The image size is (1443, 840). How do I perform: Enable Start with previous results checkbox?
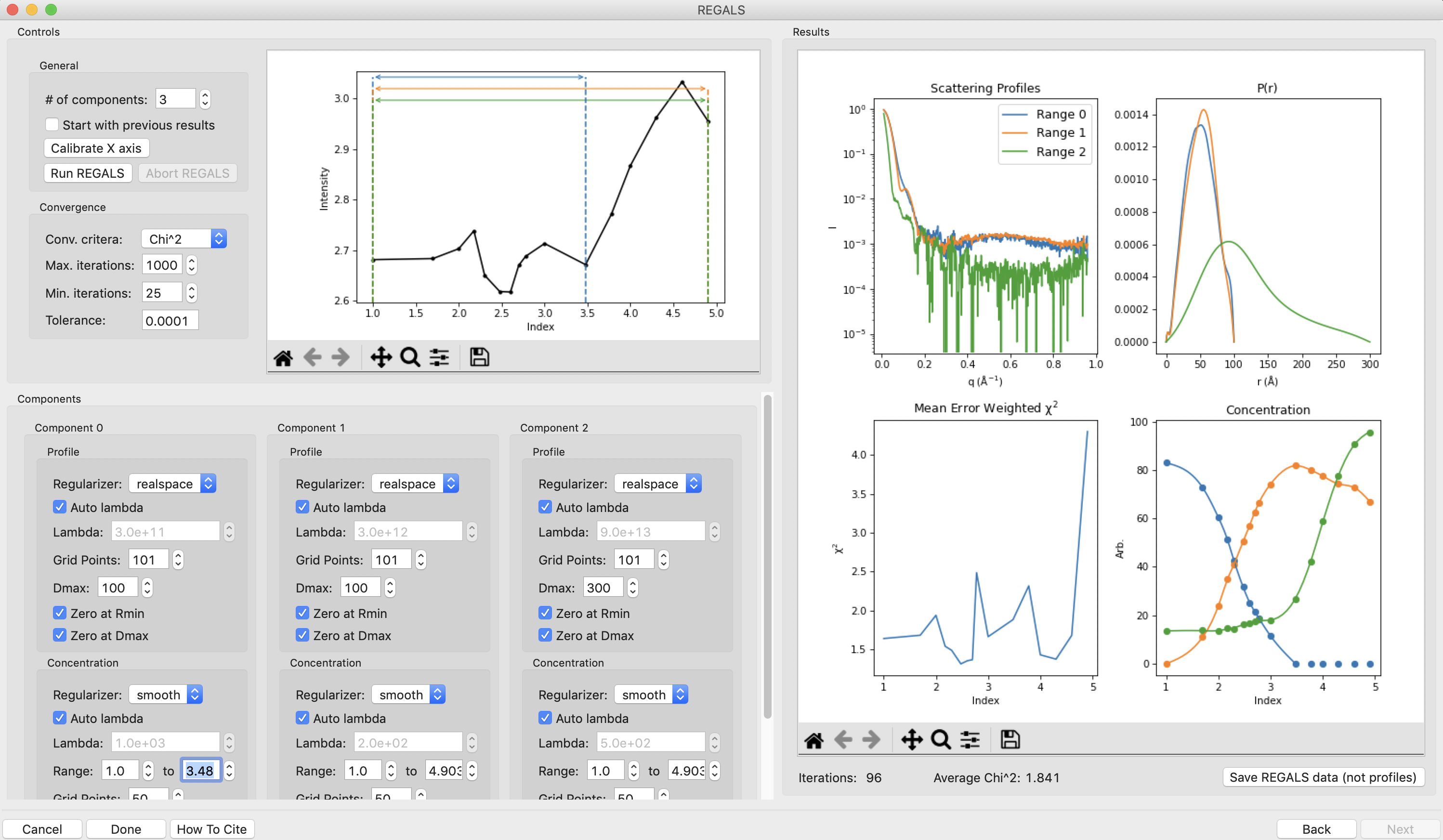[x=52, y=125]
